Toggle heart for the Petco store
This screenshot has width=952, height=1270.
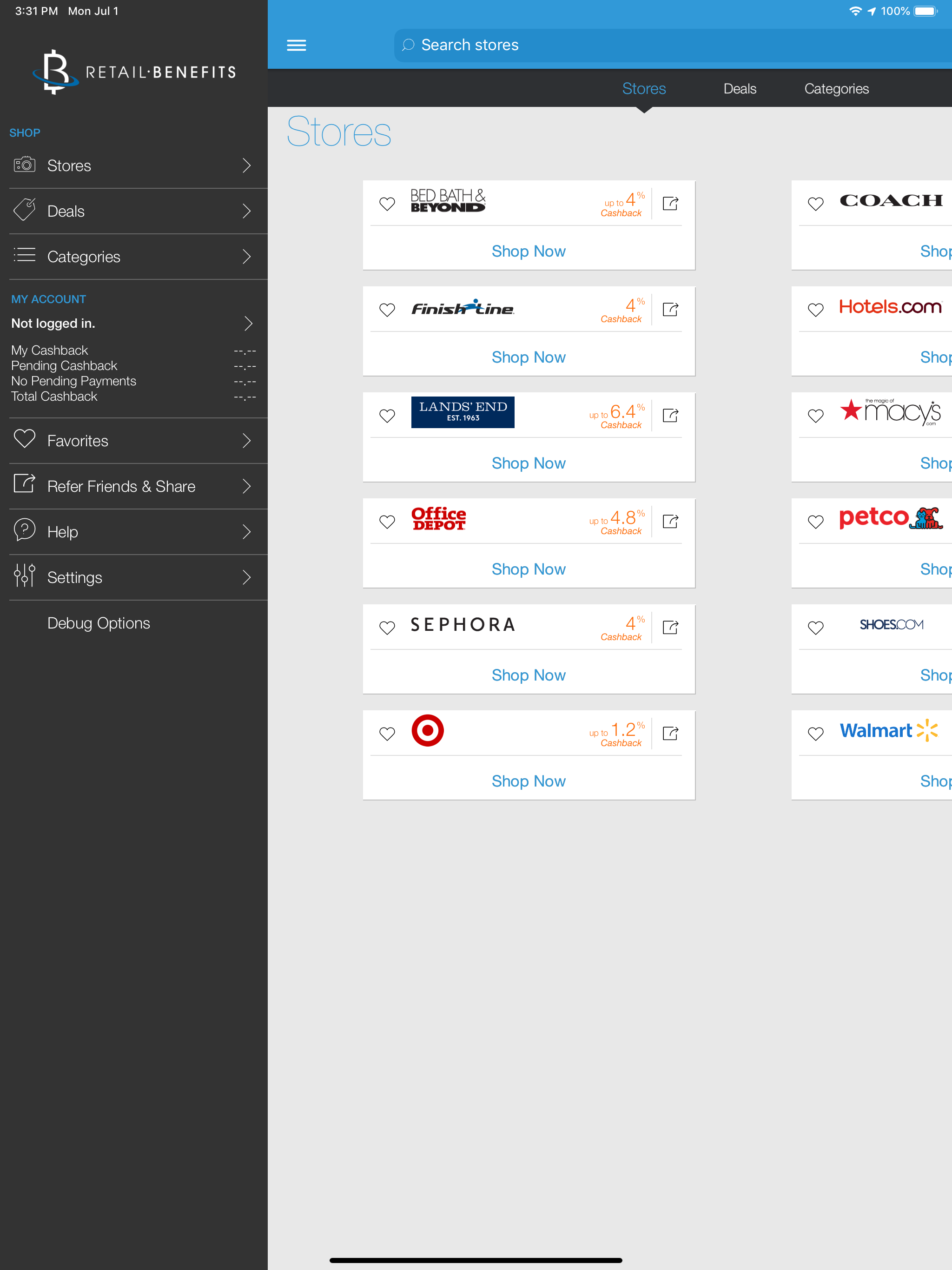pyautogui.click(x=815, y=522)
